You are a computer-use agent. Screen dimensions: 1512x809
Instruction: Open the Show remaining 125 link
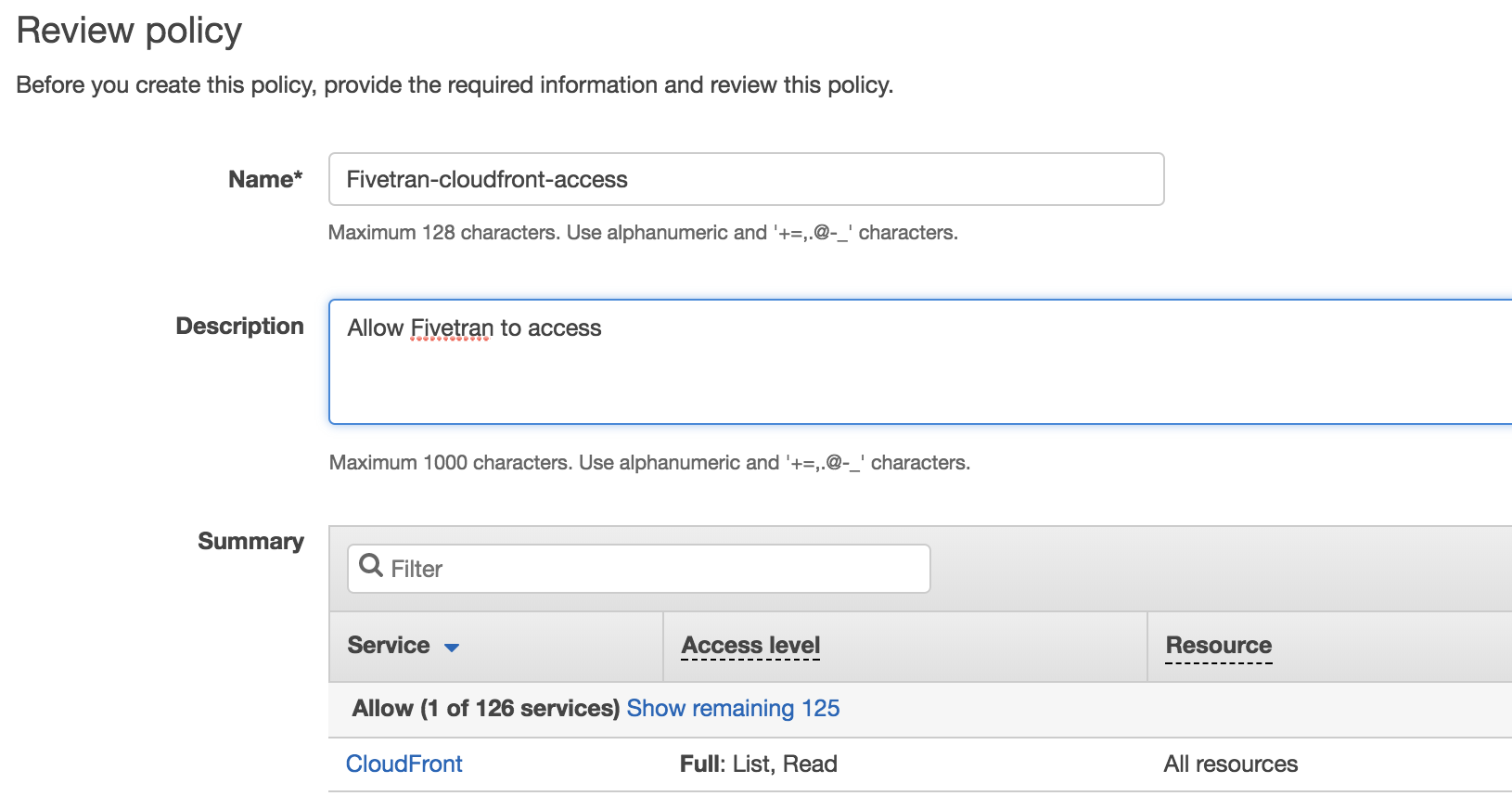click(x=733, y=709)
